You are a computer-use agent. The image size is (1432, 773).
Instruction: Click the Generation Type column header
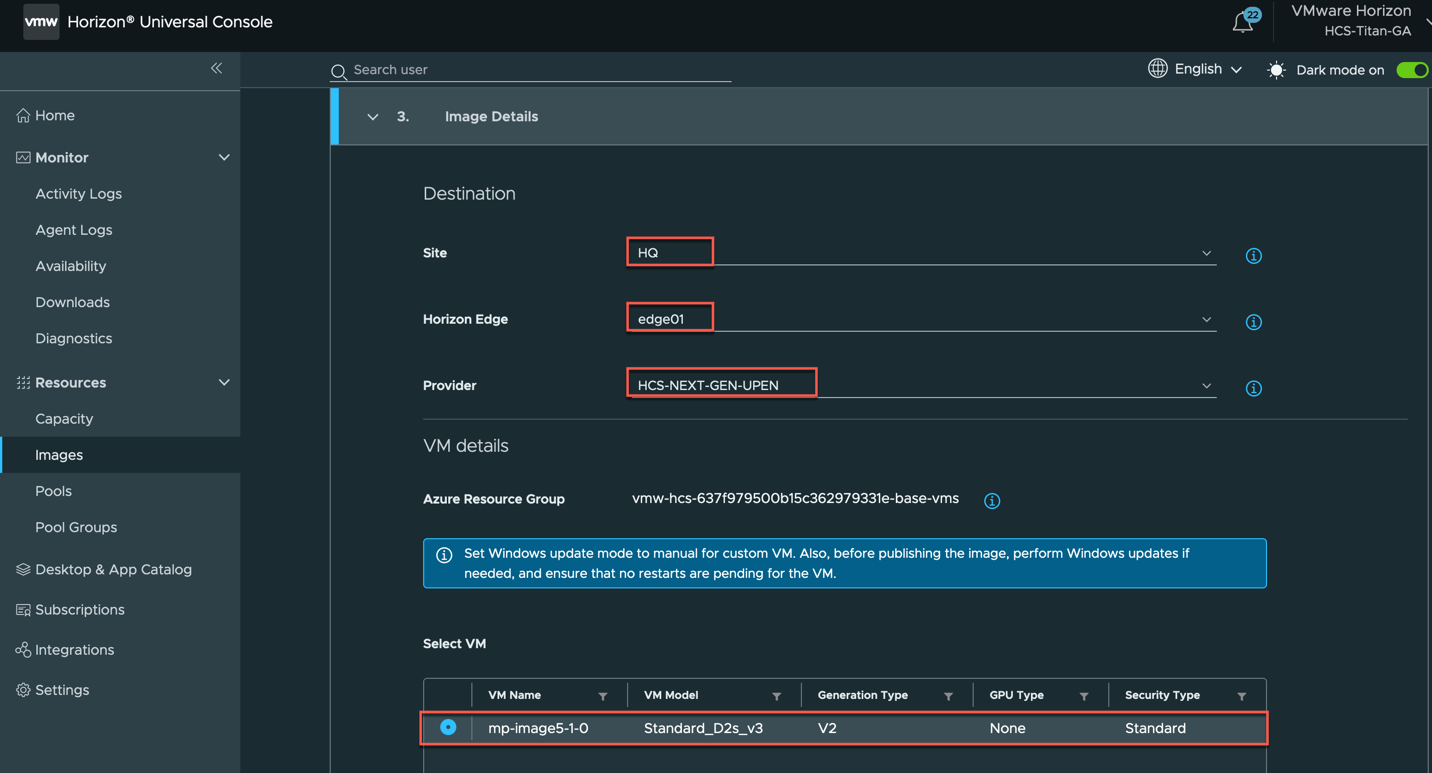(863, 695)
